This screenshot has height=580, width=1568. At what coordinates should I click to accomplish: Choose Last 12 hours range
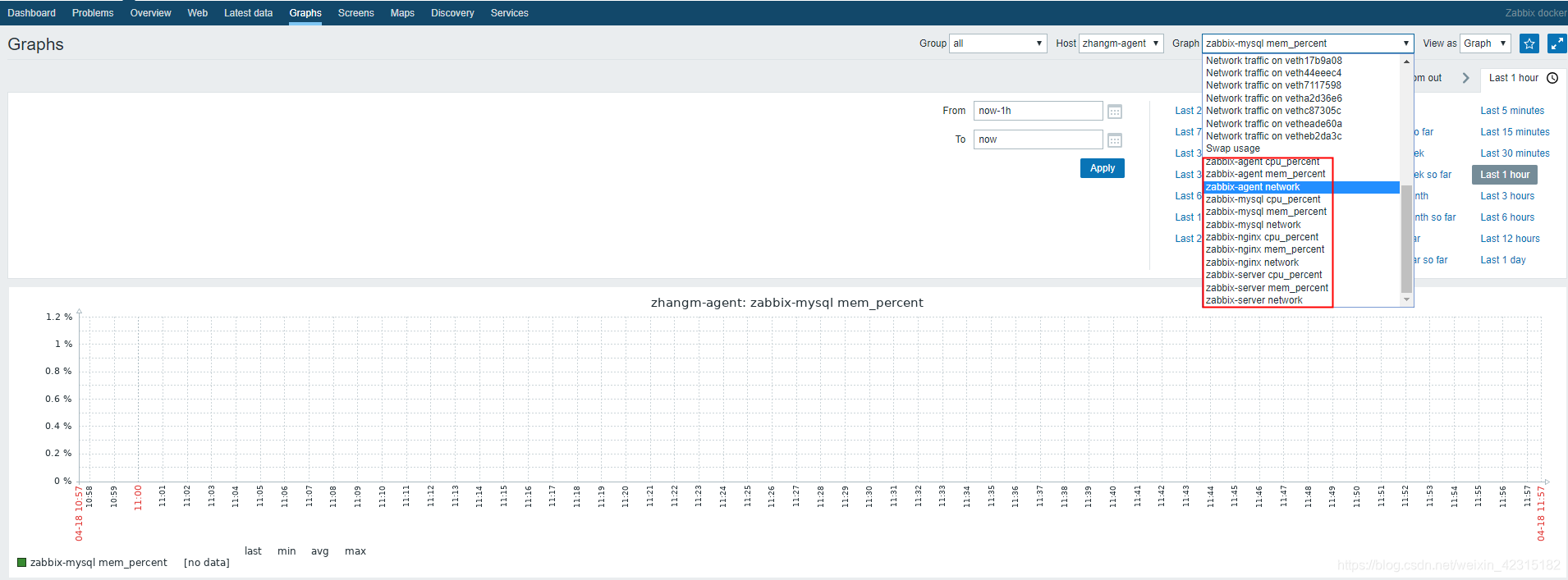coord(1510,239)
